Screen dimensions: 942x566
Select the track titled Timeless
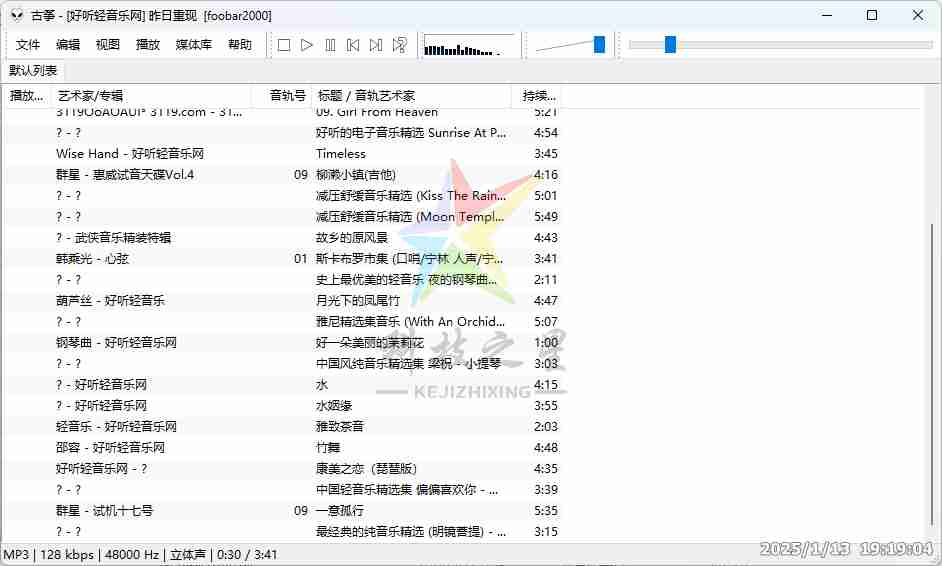[341, 154]
